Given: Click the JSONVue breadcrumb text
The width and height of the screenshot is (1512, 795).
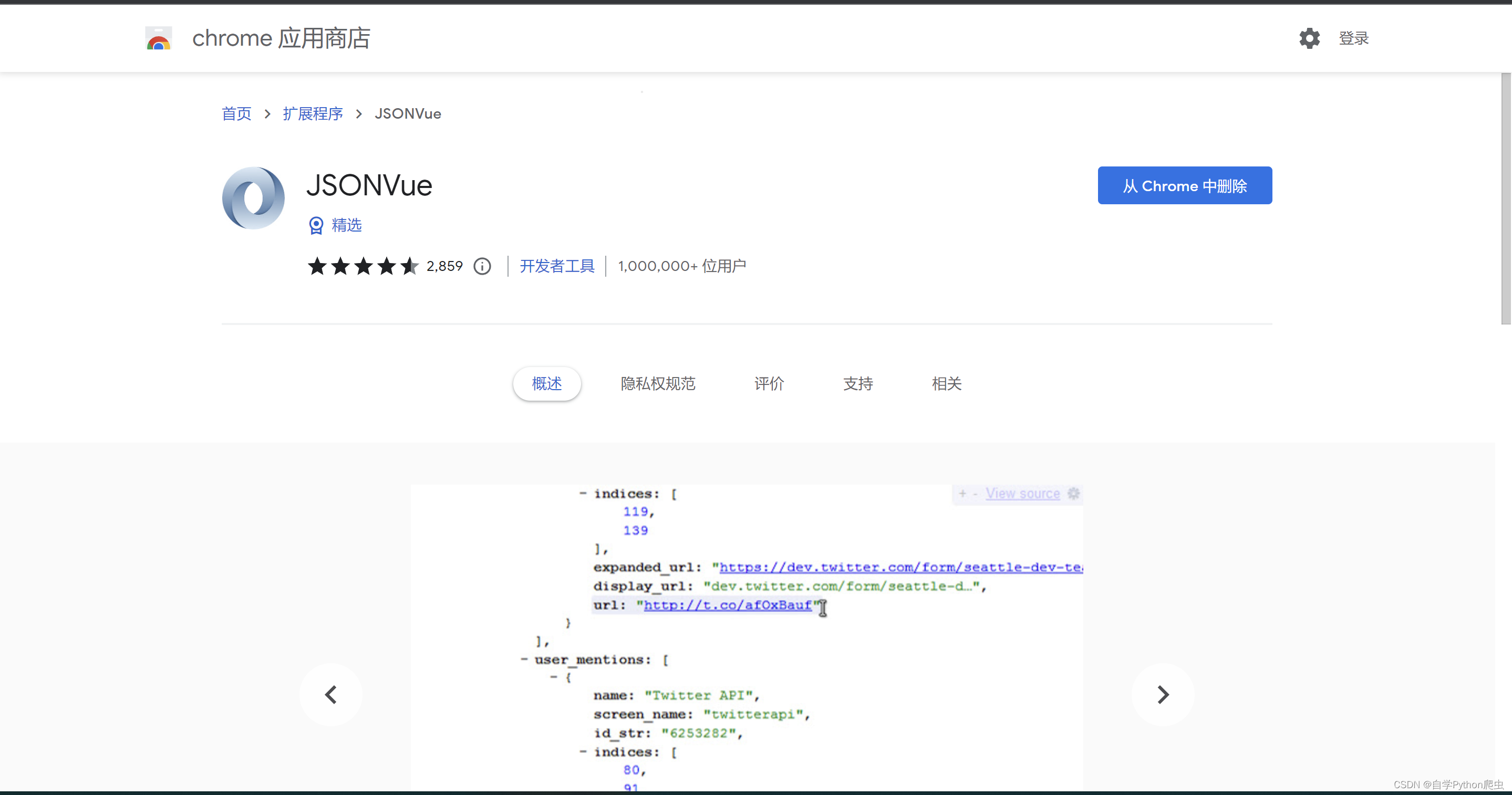Looking at the screenshot, I should pos(408,113).
